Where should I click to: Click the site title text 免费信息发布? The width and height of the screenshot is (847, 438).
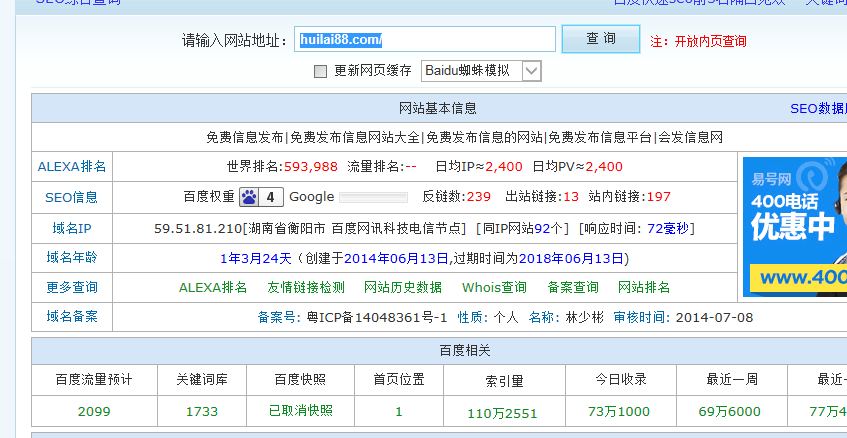(x=245, y=137)
